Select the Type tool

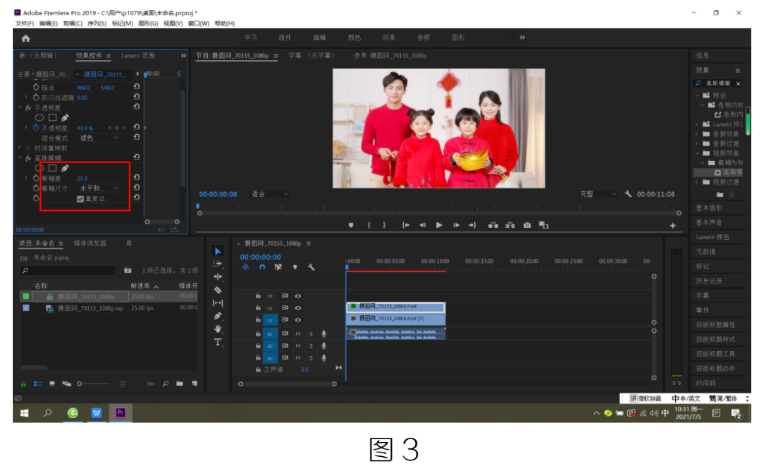click(218, 342)
